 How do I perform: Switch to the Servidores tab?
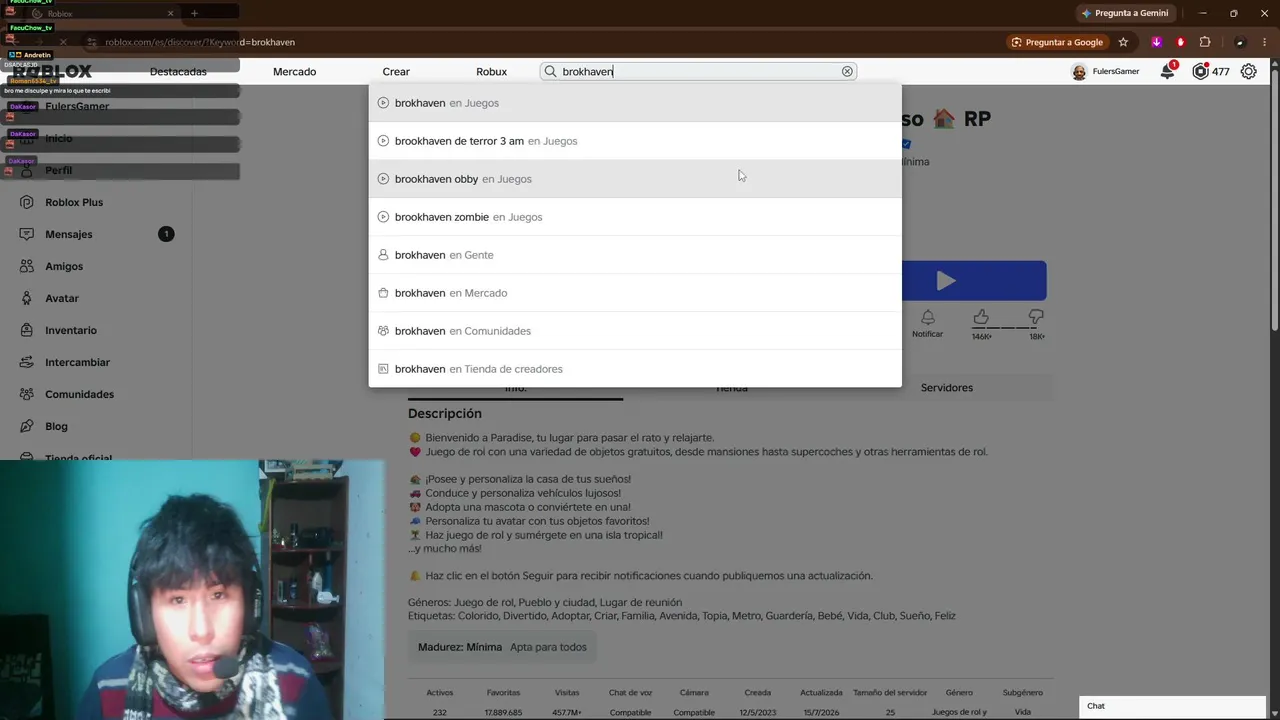pyautogui.click(x=946, y=387)
